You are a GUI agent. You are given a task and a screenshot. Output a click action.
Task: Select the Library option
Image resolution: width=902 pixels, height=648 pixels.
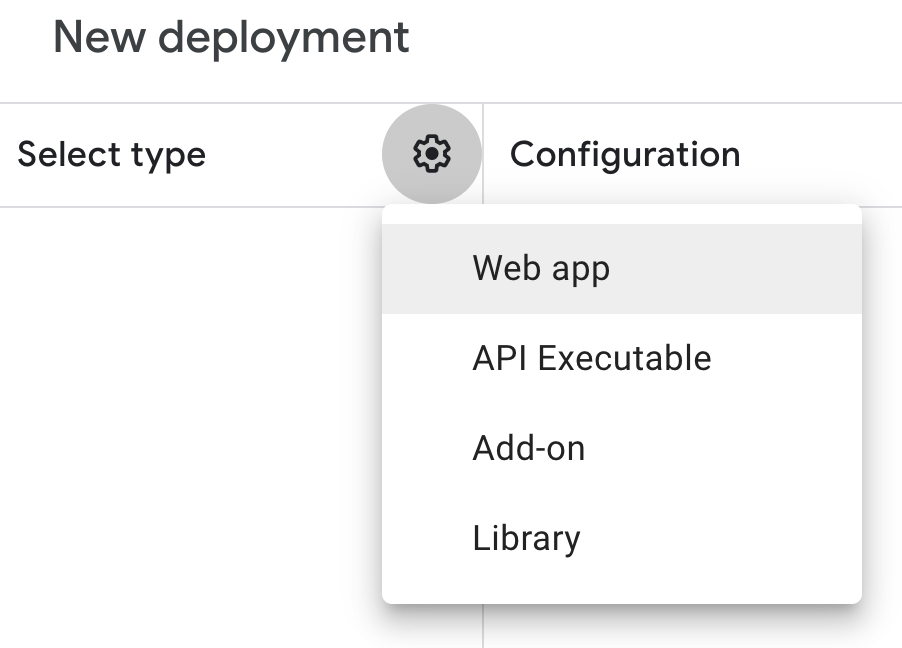click(x=622, y=538)
